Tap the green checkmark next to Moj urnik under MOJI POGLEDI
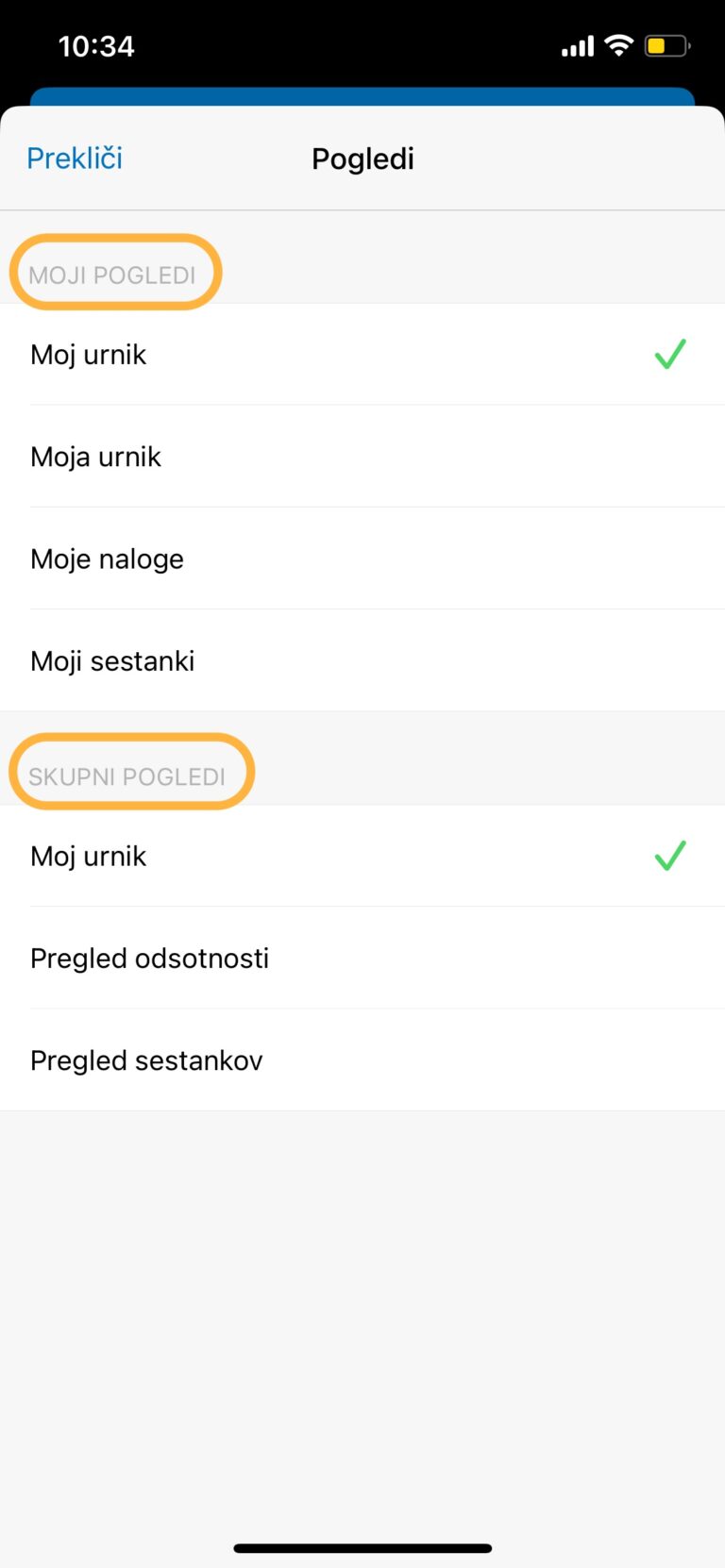The image size is (725, 1568). [670, 355]
